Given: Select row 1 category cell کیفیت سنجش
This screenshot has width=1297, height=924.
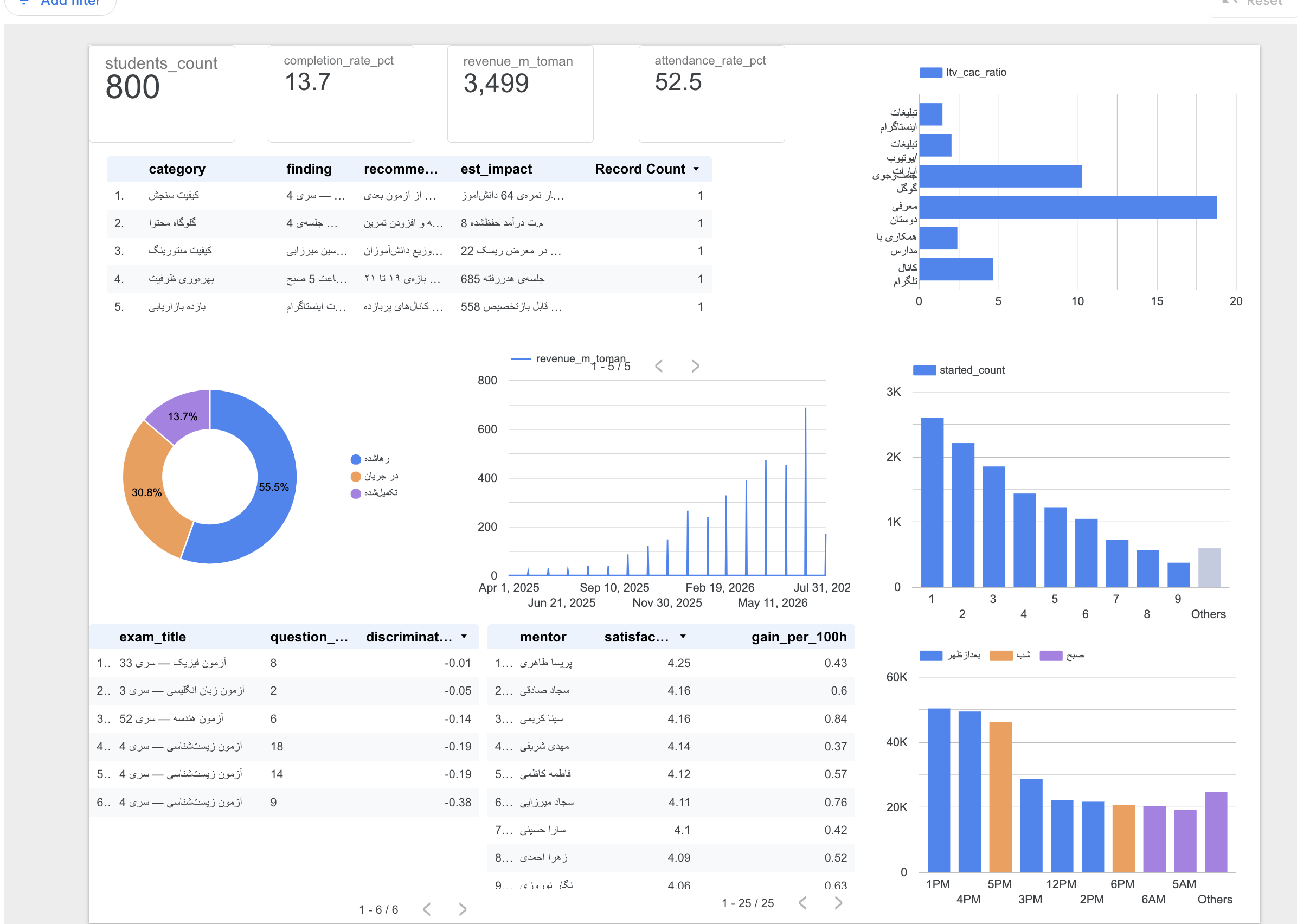Looking at the screenshot, I should click(174, 195).
